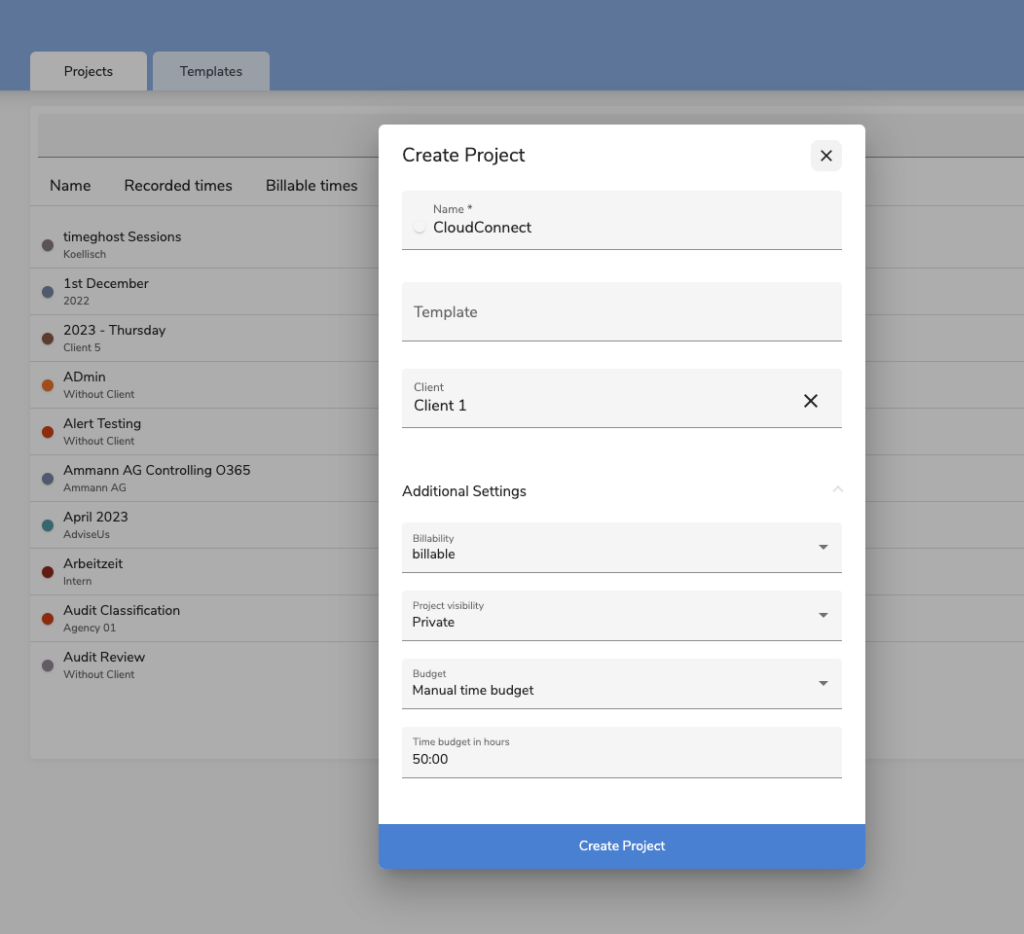
Task: Open the Billability dropdown
Action: [x=822, y=547]
